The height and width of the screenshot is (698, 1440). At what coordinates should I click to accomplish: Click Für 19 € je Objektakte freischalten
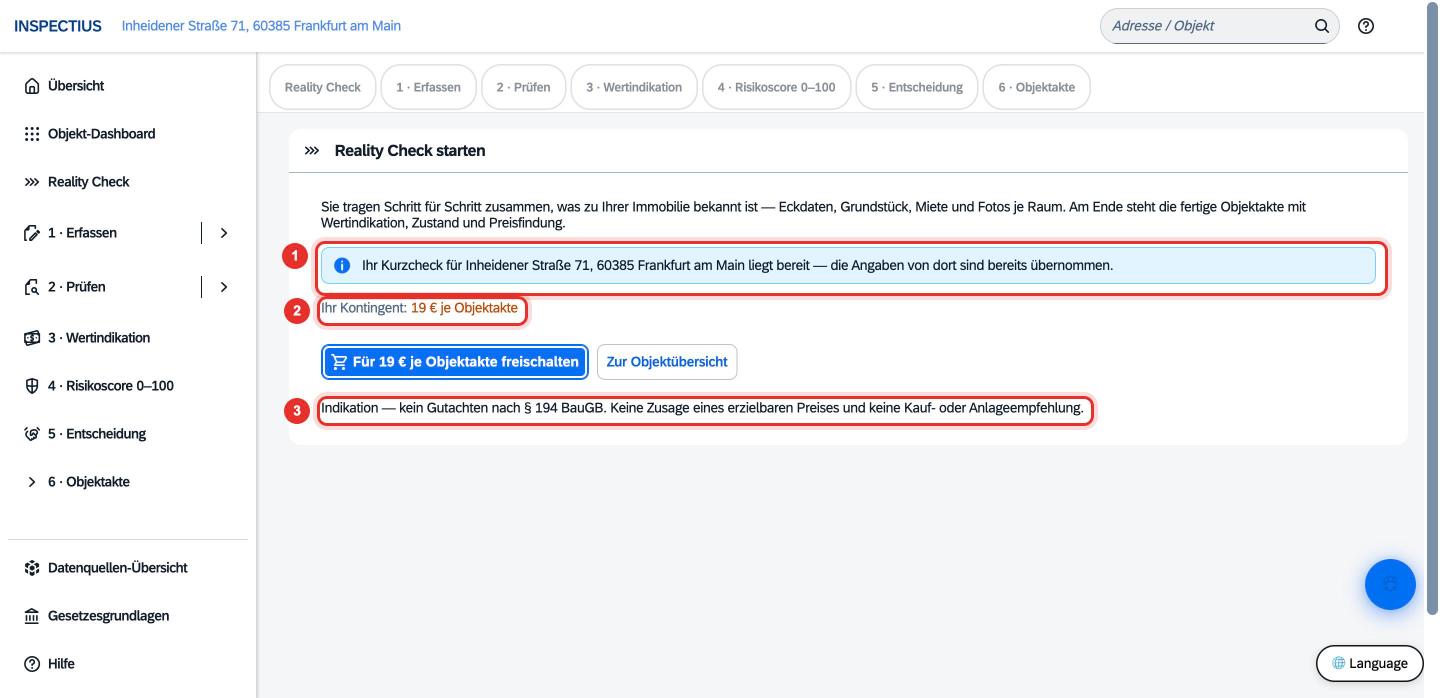[x=455, y=362]
